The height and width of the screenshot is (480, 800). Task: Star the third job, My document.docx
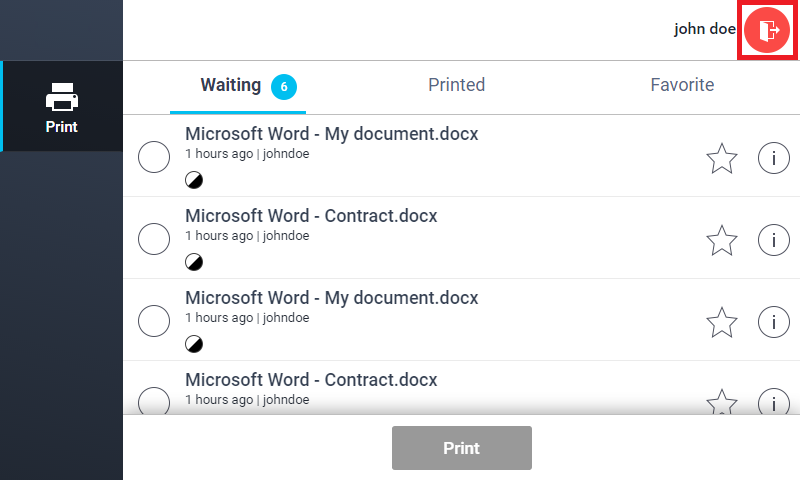(x=721, y=322)
